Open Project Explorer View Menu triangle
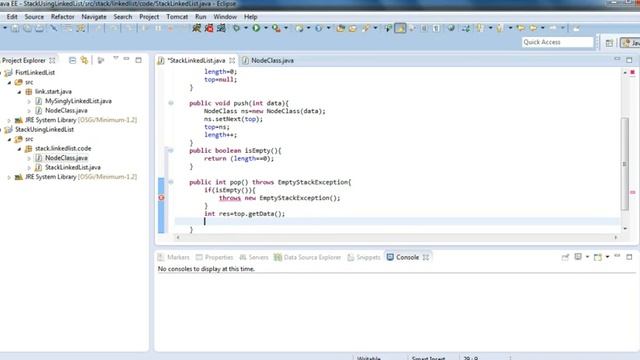Image resolution: width=640 pixels, height=360 pixels. tap(116, 59)
